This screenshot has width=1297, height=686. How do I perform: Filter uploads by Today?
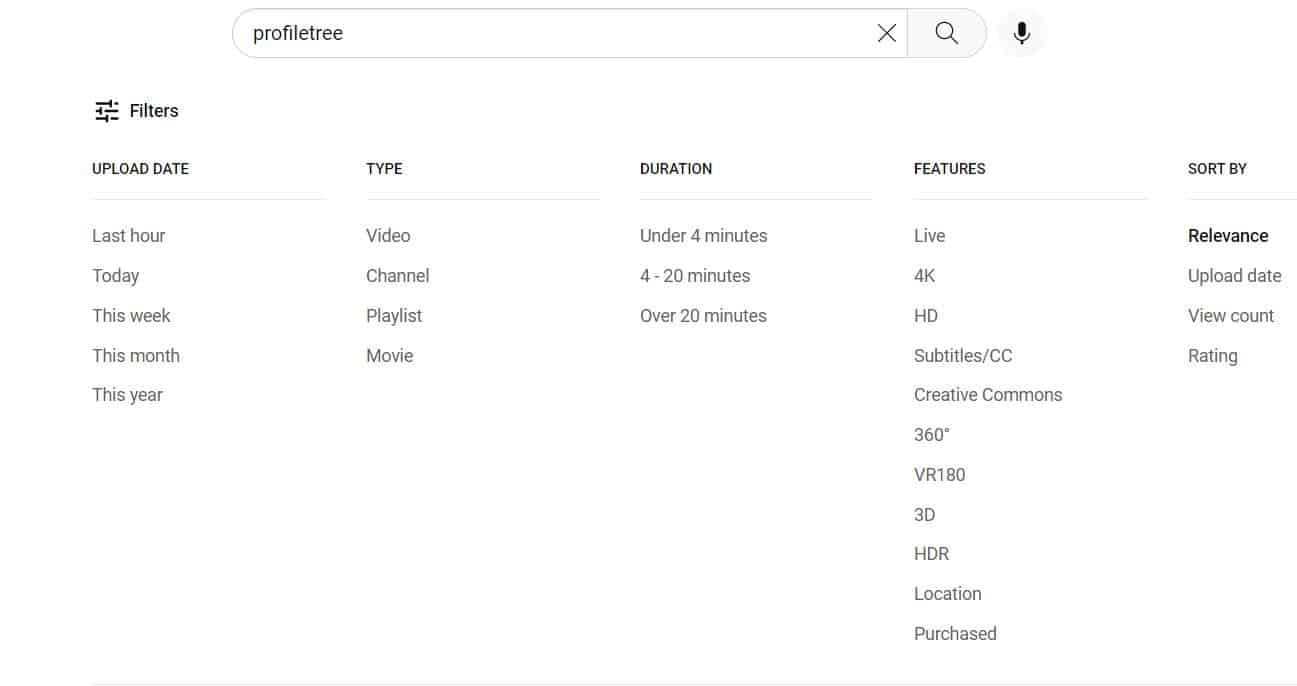coord(116,276)
